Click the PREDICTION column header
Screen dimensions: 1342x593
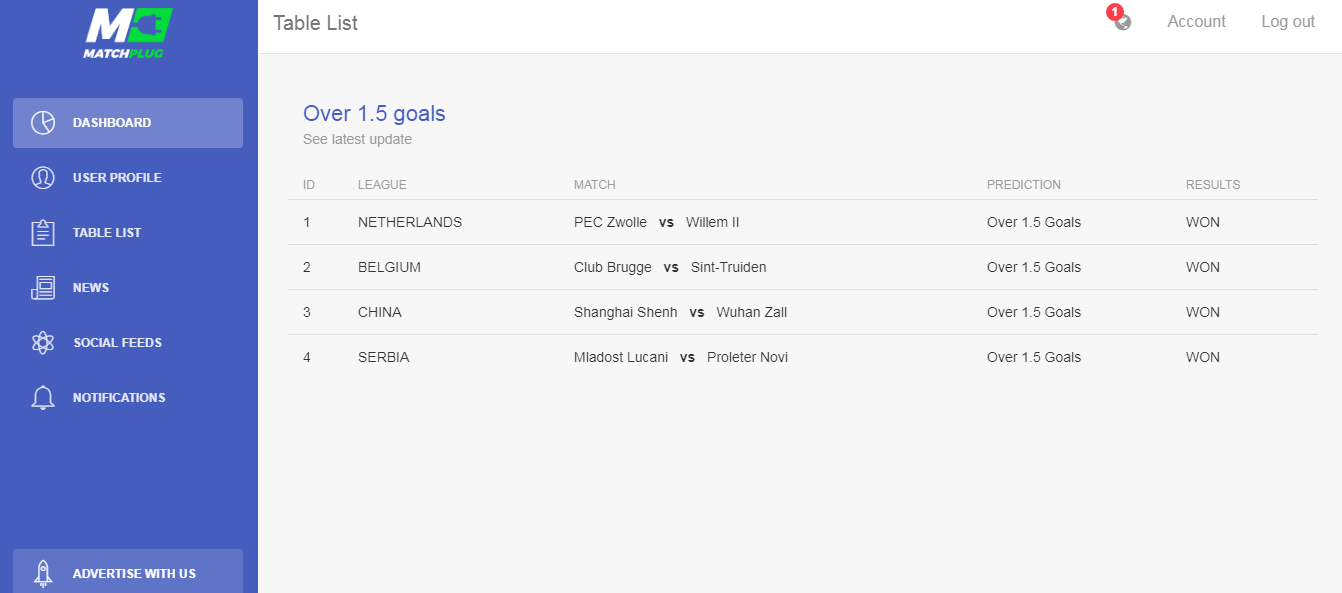1023,185
